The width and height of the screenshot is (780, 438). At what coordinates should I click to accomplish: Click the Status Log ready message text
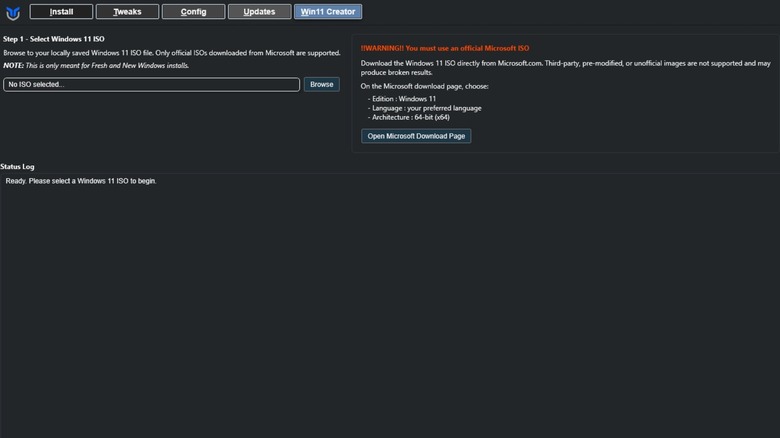(81, 181)
